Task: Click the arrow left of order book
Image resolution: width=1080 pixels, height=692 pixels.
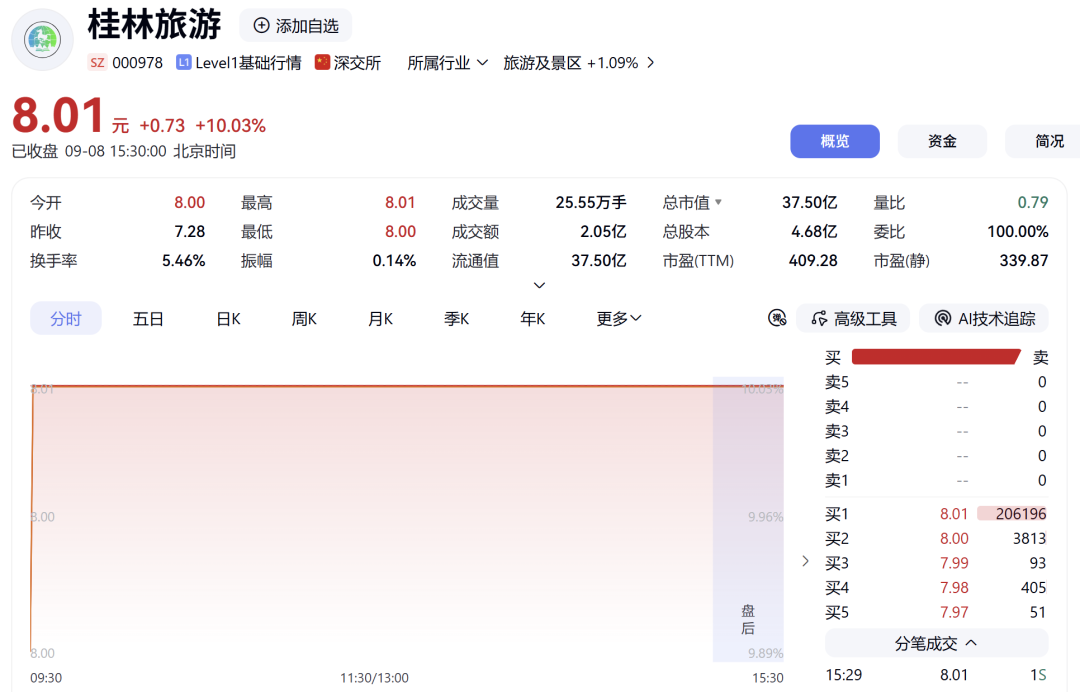Action: point(805,561)
